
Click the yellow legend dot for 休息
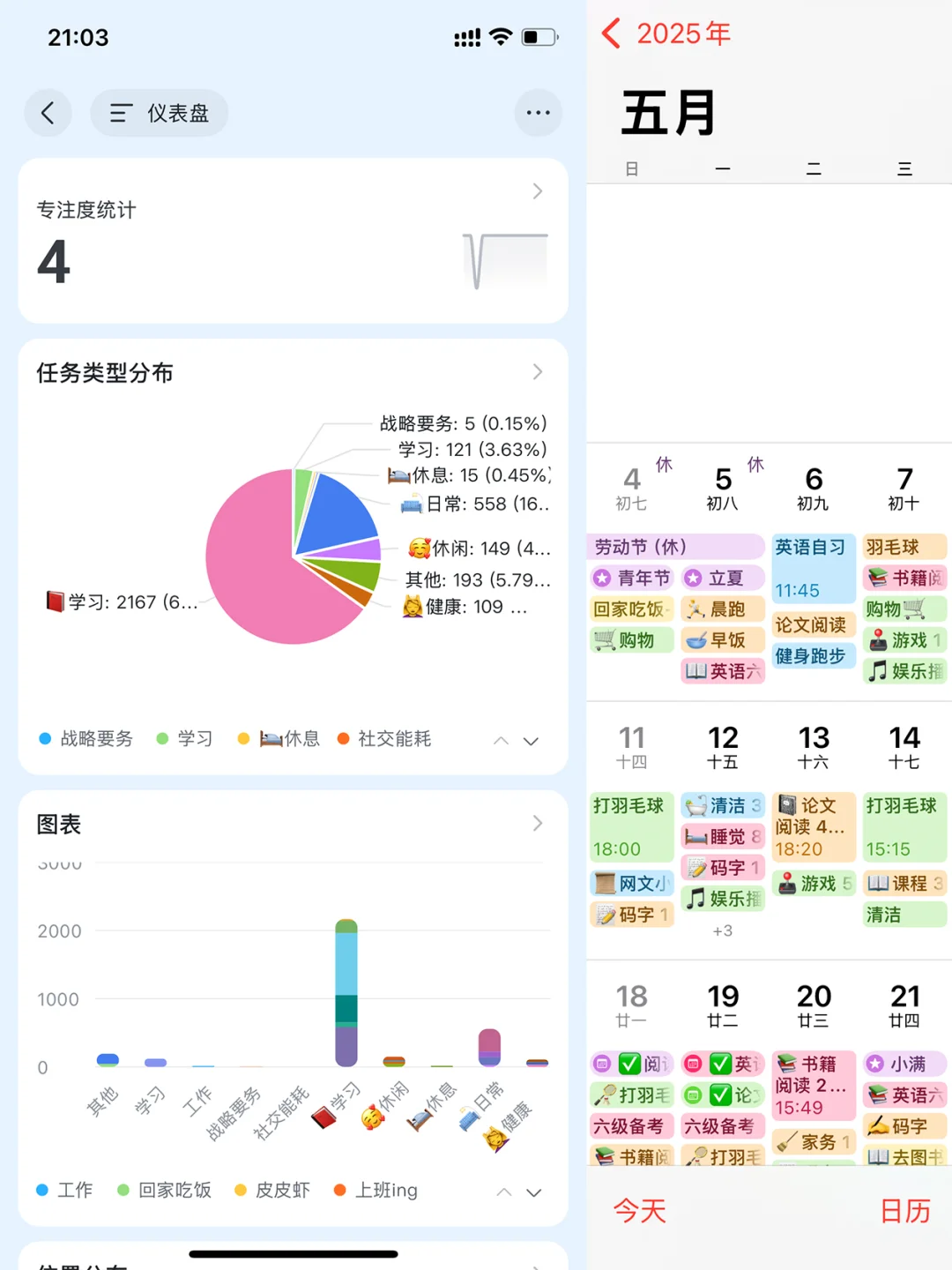click(x=244, y=739)
